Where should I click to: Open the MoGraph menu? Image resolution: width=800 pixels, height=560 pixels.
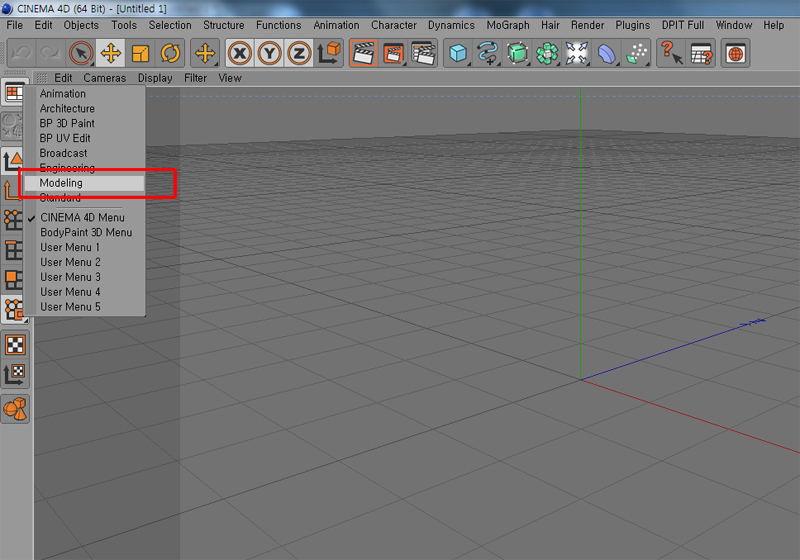508,25
